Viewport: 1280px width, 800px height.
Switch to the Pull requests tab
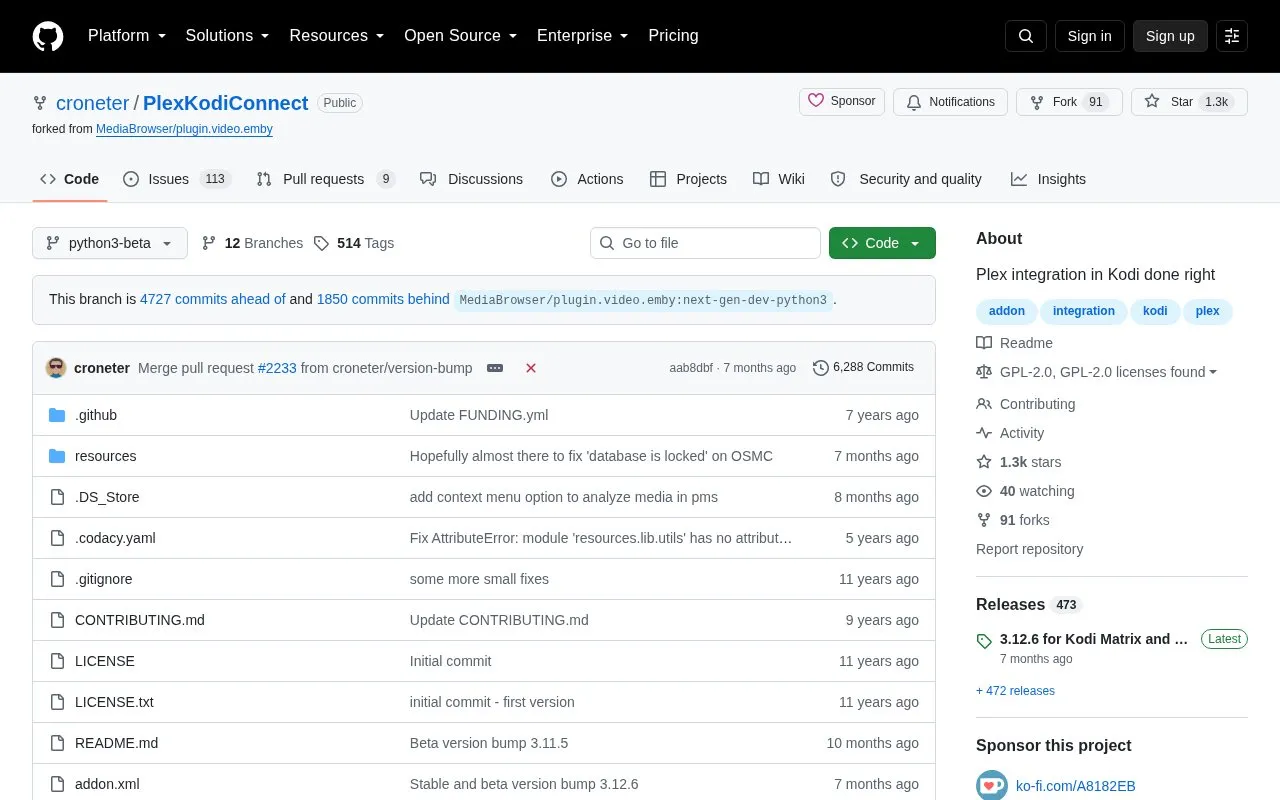pyautogui.click(x=326, y=179)
